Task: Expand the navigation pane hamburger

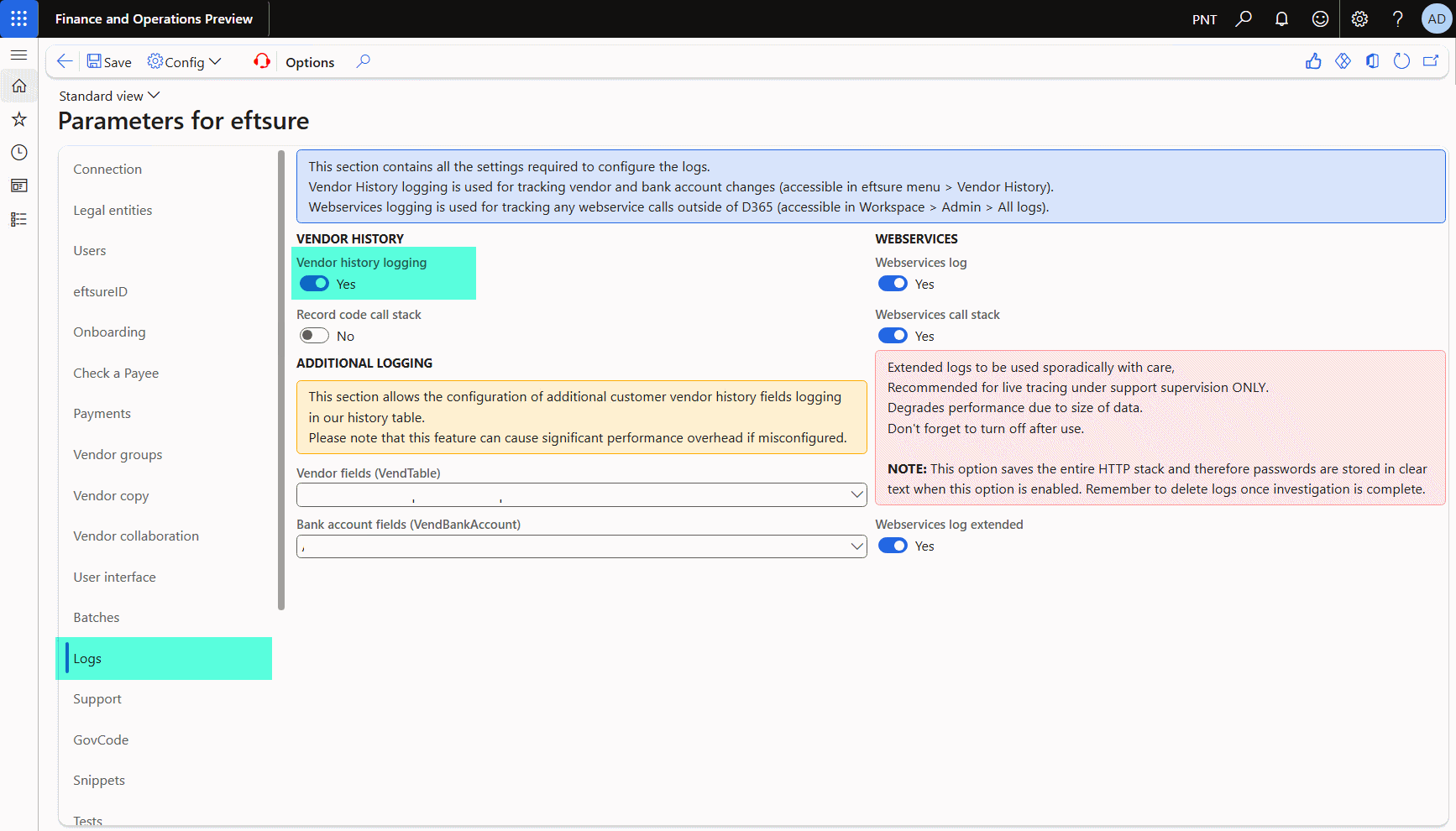Action: [18, 55]
